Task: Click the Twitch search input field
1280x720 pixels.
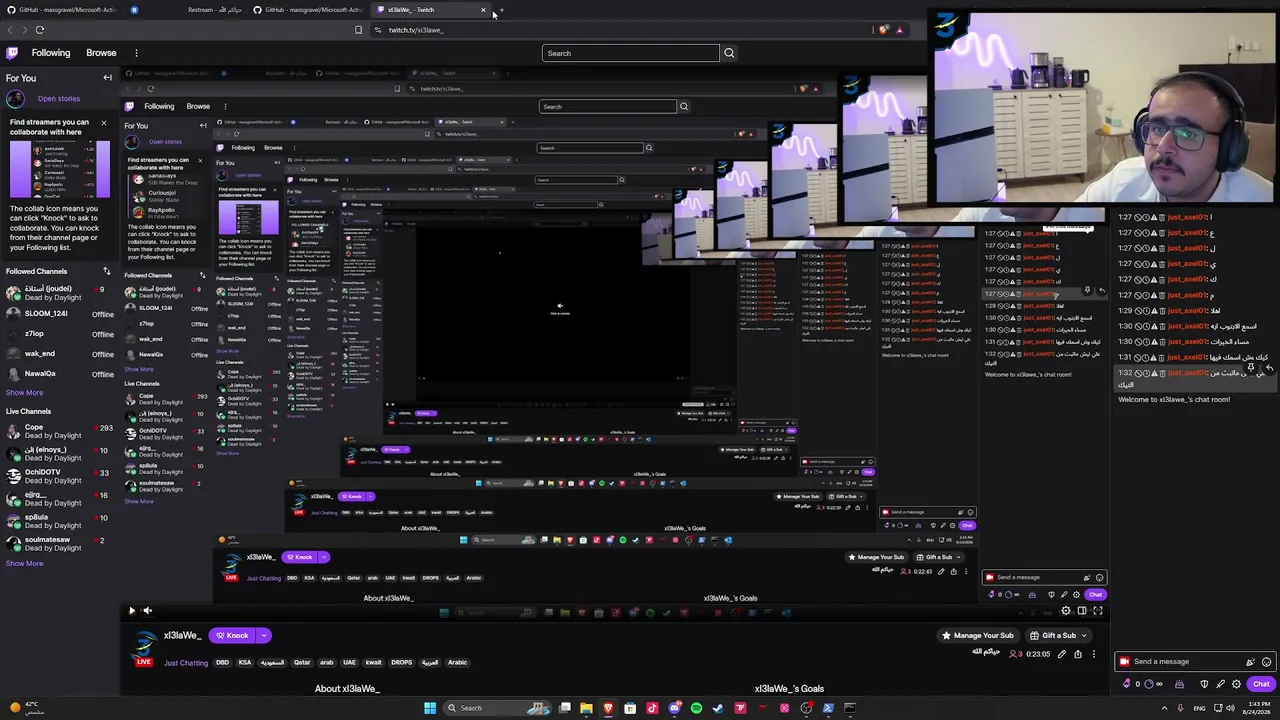Action: (x=631, y=53)
